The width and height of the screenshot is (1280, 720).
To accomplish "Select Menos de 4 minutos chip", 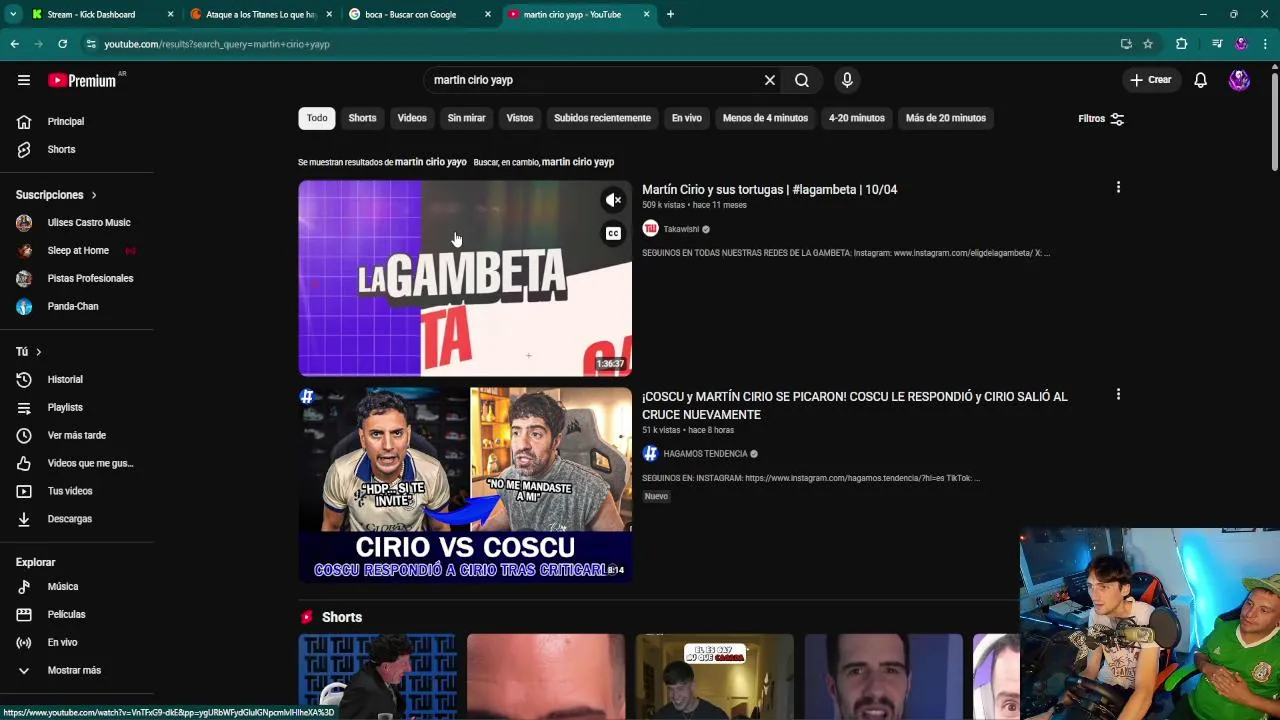I will [x=765, y=118].
